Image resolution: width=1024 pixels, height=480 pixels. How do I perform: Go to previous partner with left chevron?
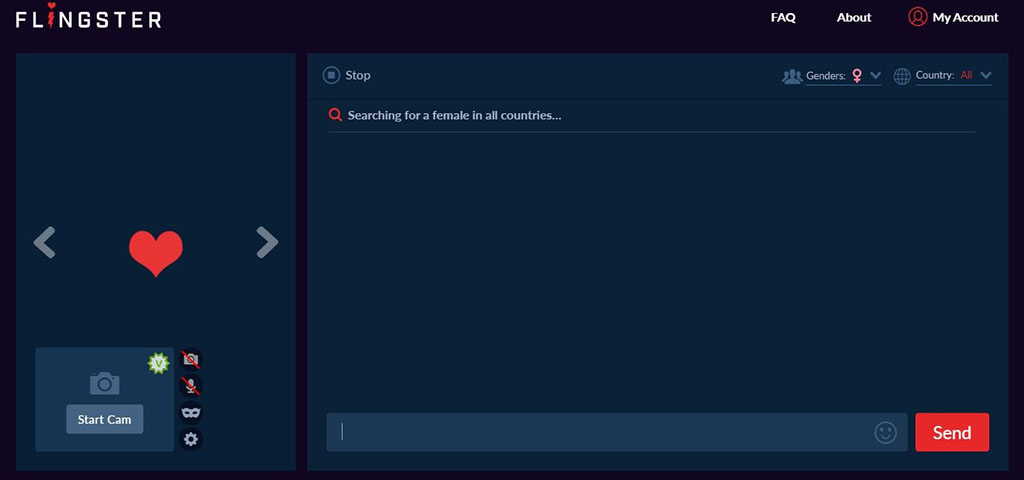[44, 242]
